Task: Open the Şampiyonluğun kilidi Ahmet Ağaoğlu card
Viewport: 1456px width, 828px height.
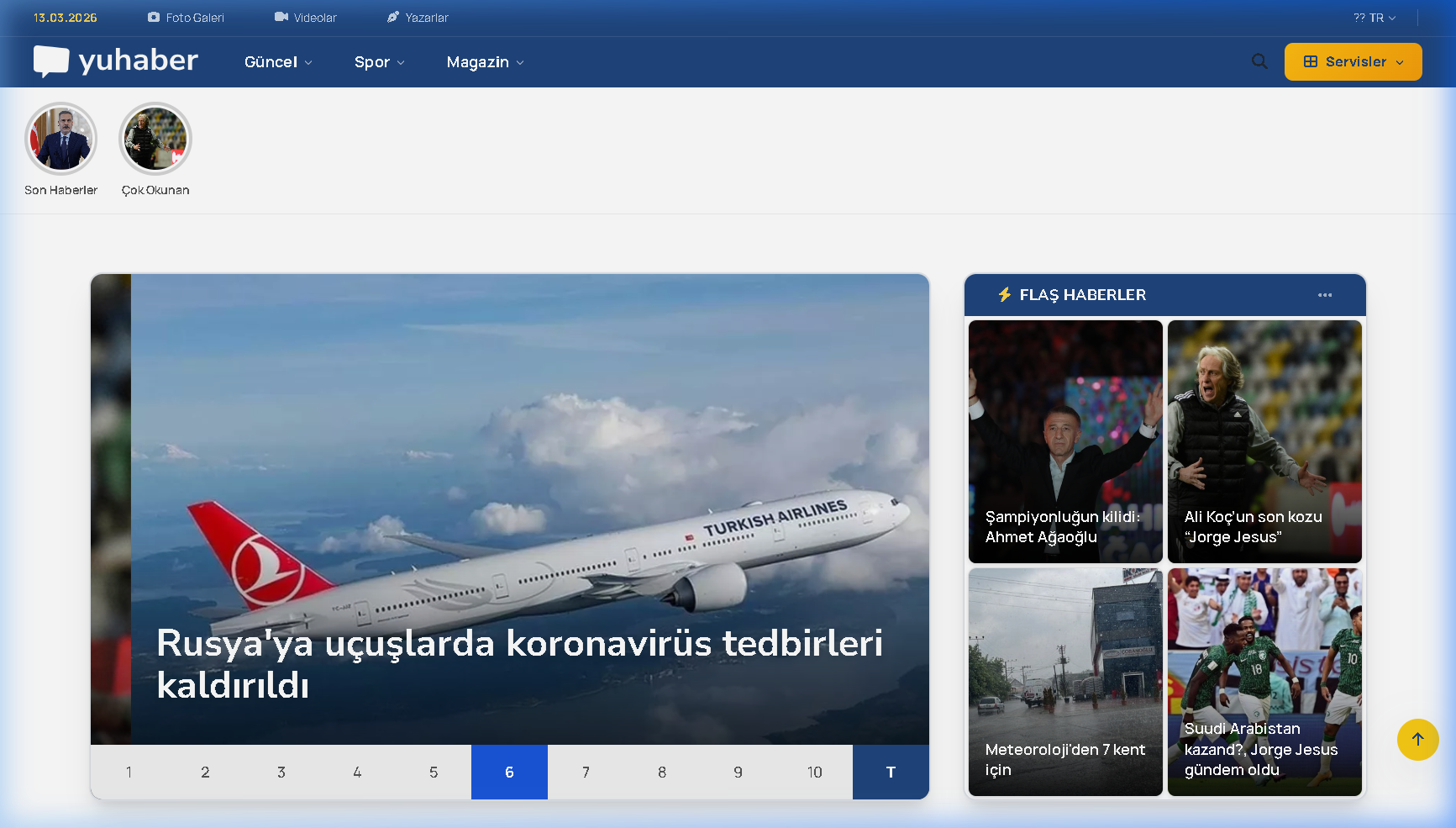Action: click(x=1065, y=442)
